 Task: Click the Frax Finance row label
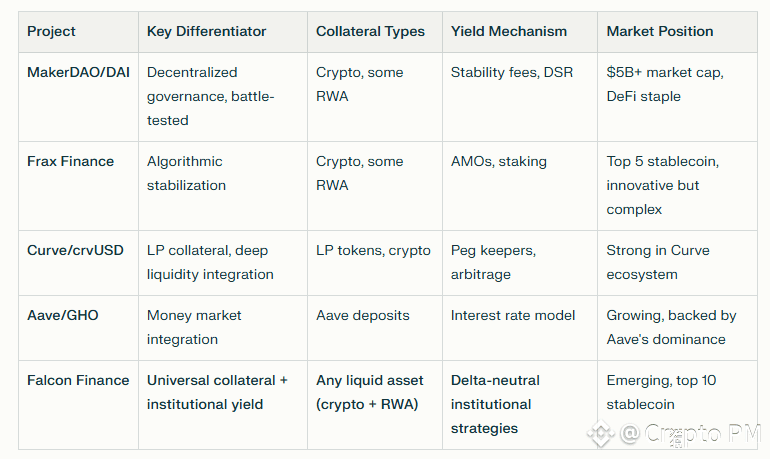(70, 161)
